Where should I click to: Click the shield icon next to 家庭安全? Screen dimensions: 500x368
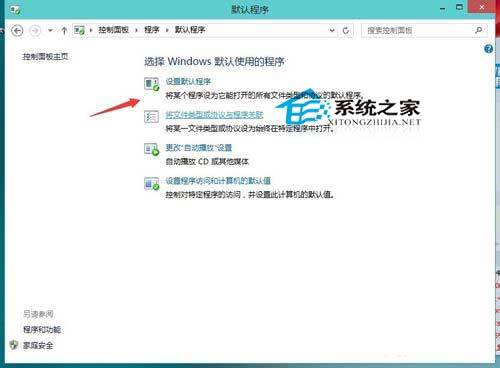(x=14, y=345)
